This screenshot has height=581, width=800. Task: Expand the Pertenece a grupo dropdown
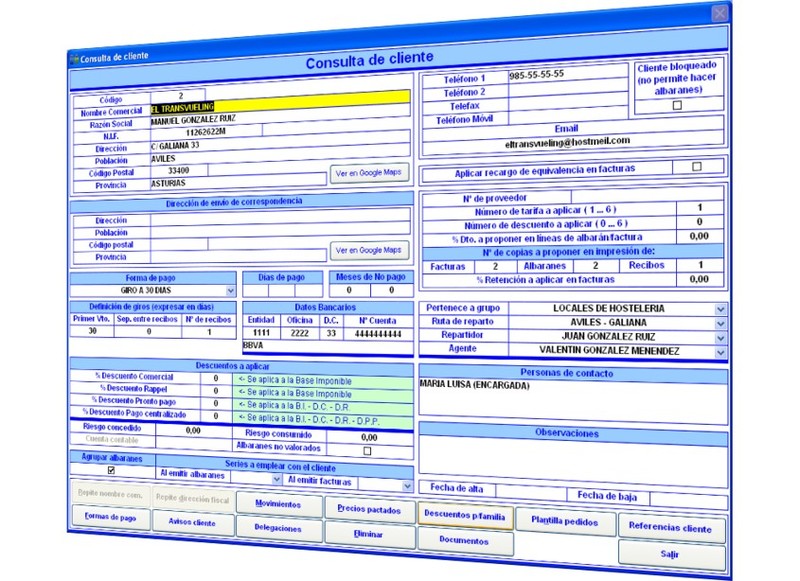point(720,309)
